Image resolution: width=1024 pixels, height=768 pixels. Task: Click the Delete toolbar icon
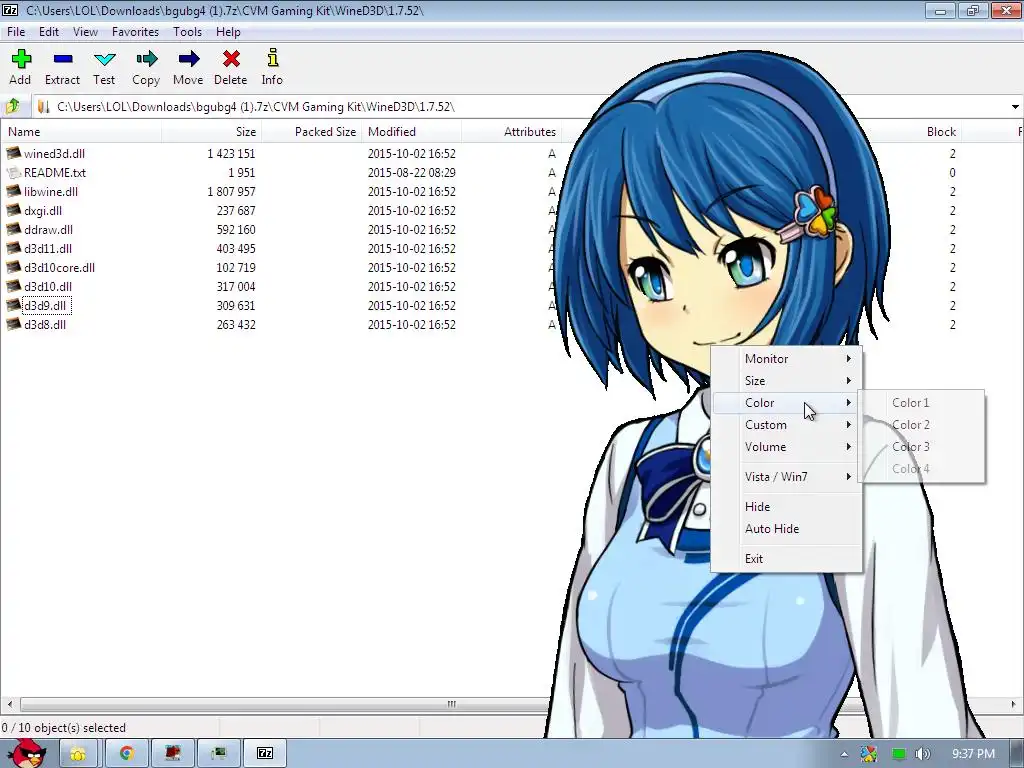pos(231,59)
